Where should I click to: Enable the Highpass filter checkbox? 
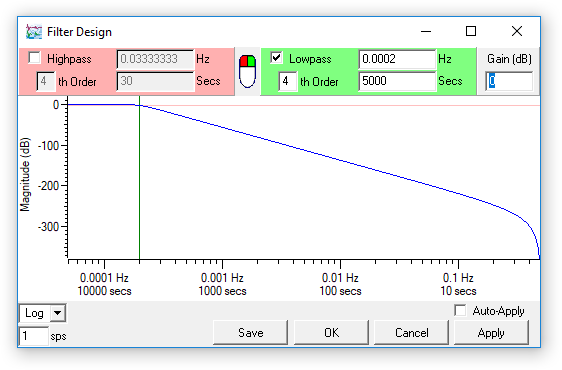[x=34, y=58]
